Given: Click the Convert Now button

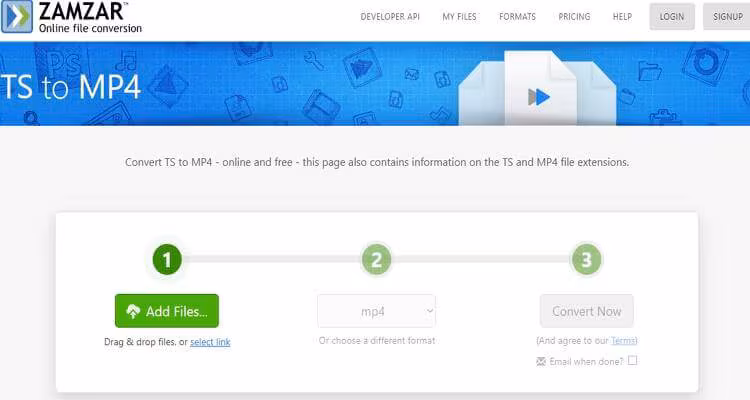Looking at the screenshot, I should point(586,311).
